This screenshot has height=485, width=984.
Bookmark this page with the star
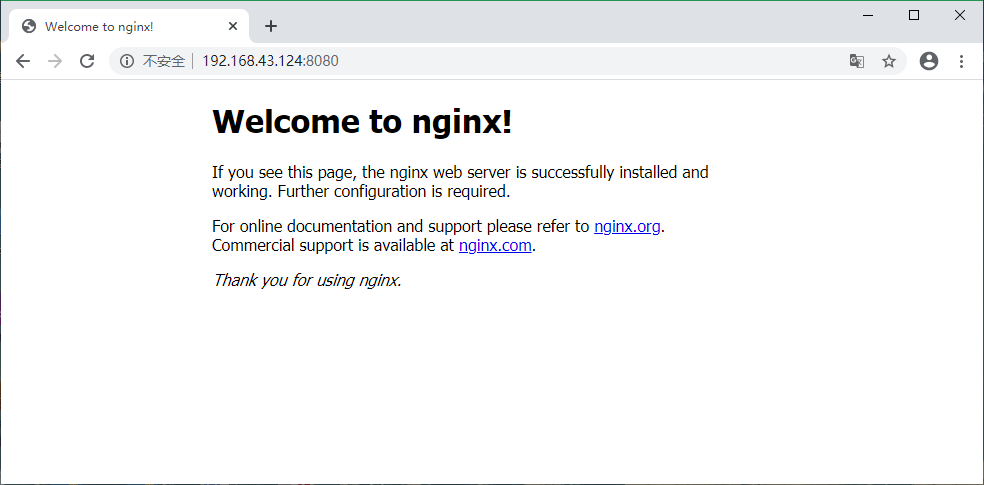click(888, 61)
